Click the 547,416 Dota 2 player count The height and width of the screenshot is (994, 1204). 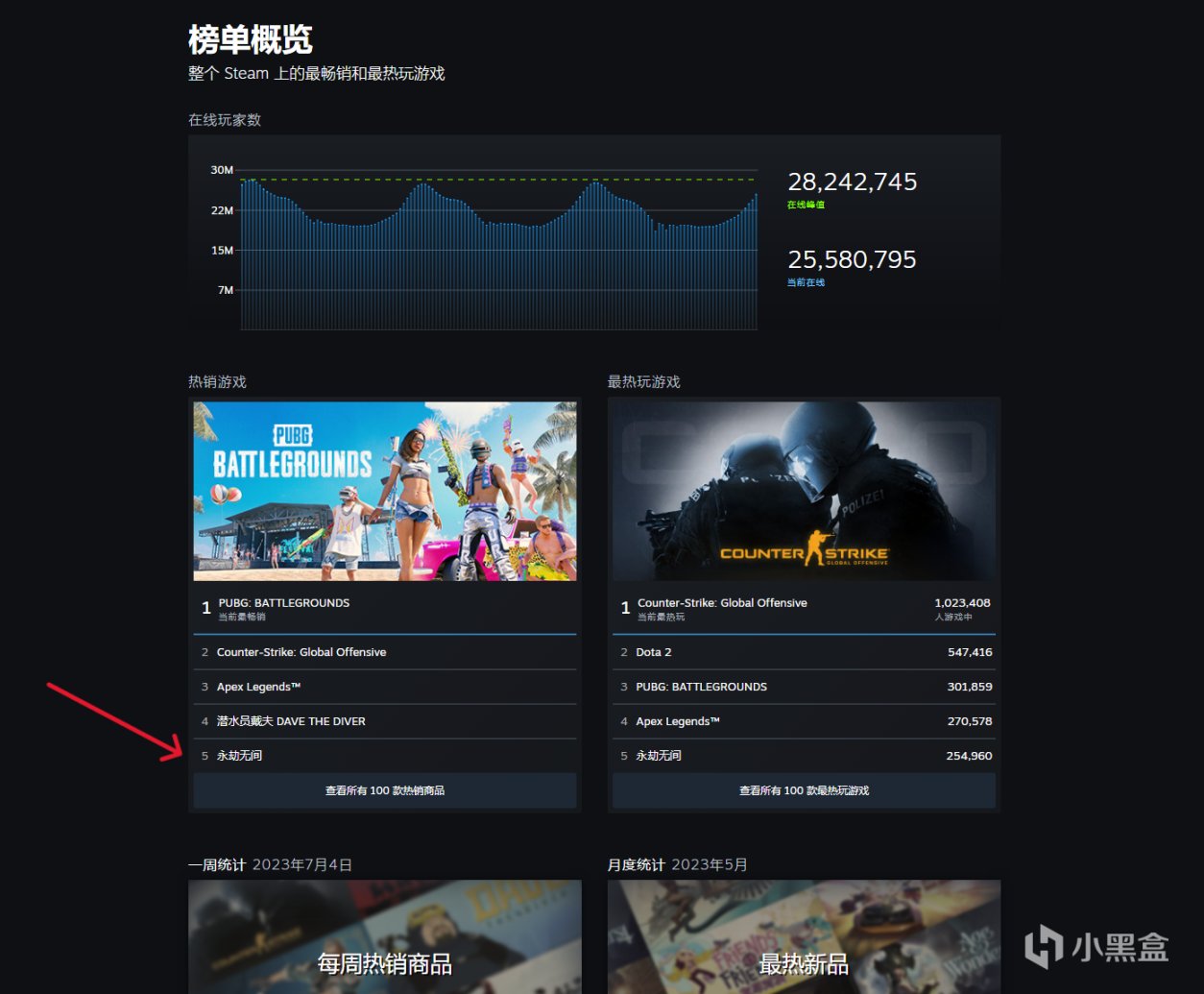pos(969,652)
